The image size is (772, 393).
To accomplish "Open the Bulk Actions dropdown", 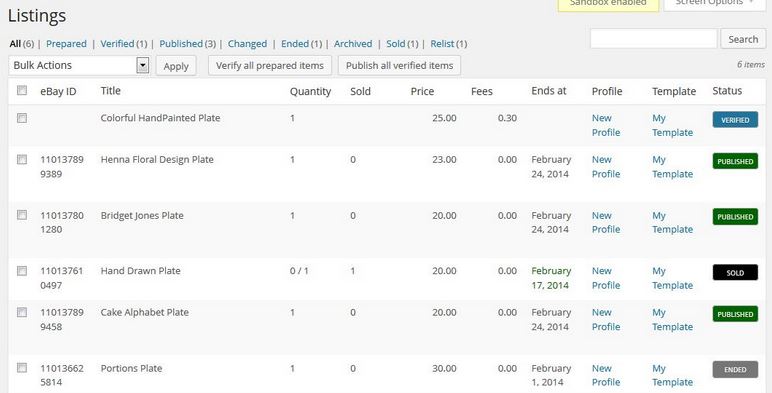I will (79, 65).
